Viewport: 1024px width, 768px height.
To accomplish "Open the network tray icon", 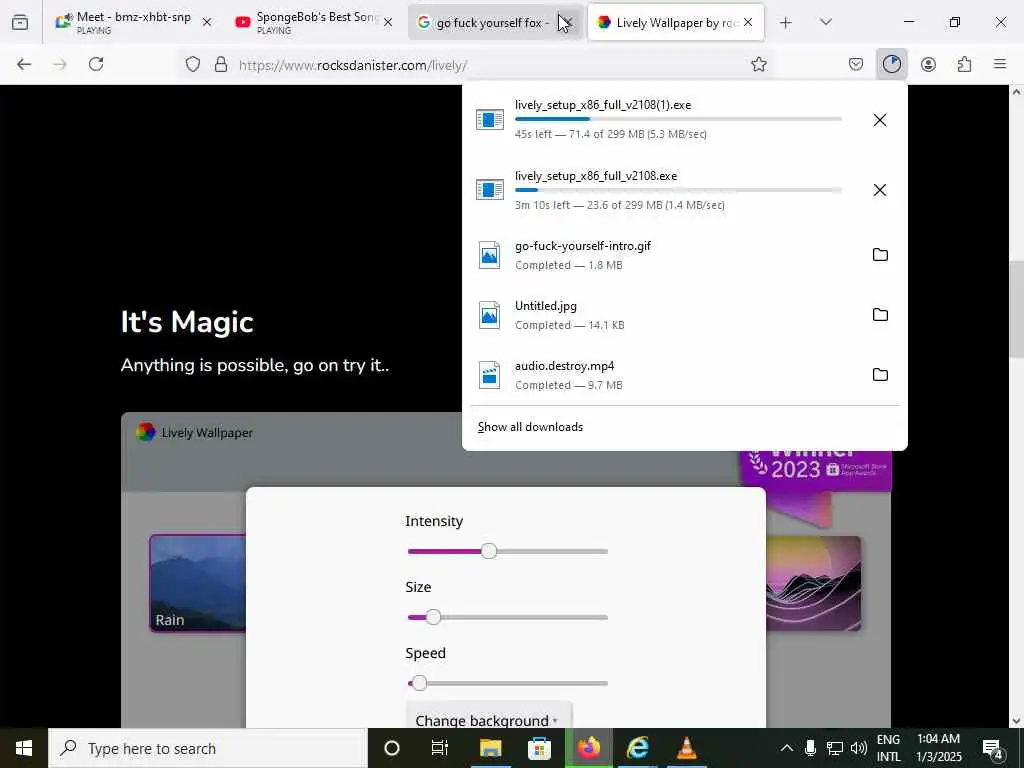I will point(835,748).
